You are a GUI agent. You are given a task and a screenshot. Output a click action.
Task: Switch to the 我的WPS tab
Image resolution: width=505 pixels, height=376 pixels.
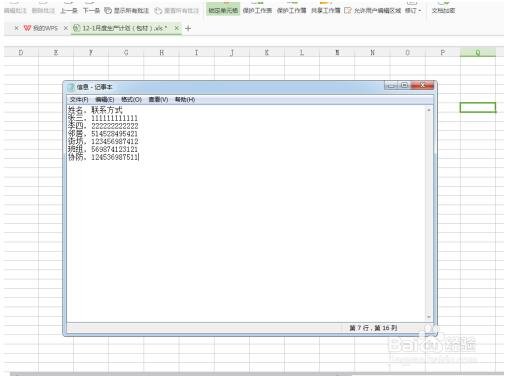pyautogui.click(x=45, y=28)
